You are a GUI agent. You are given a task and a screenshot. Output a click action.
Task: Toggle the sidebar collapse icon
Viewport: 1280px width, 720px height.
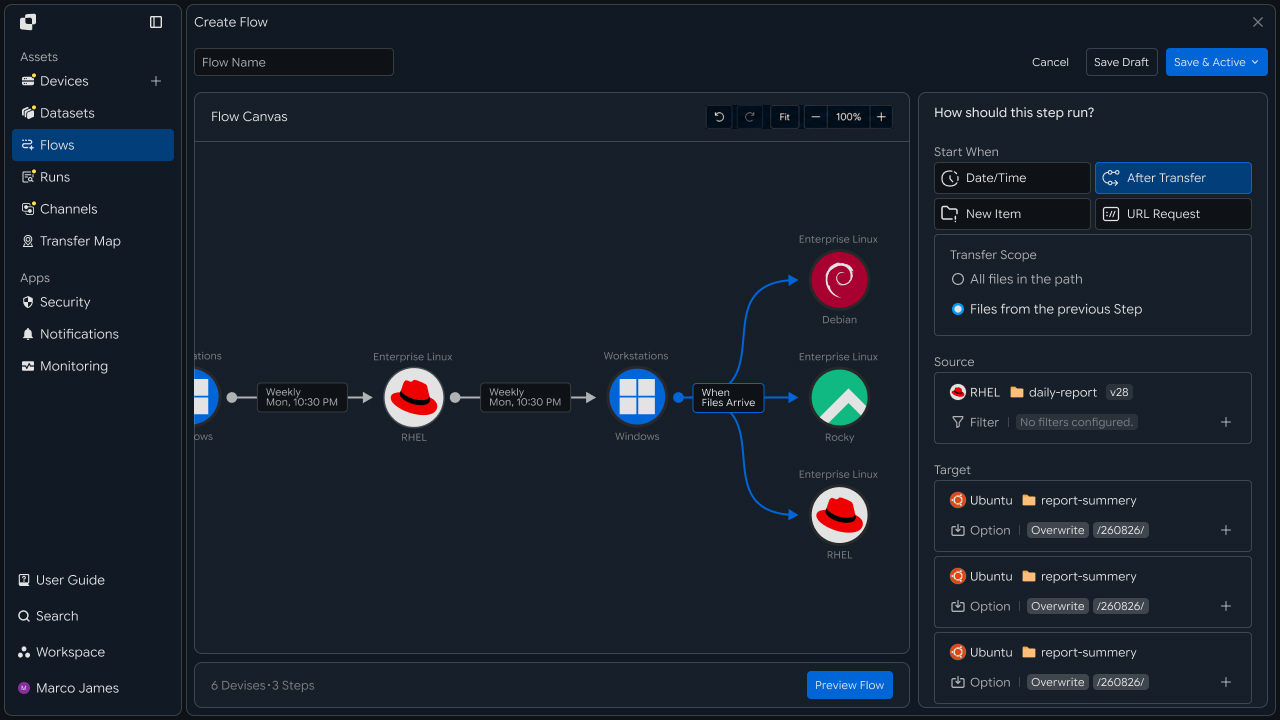156,22
